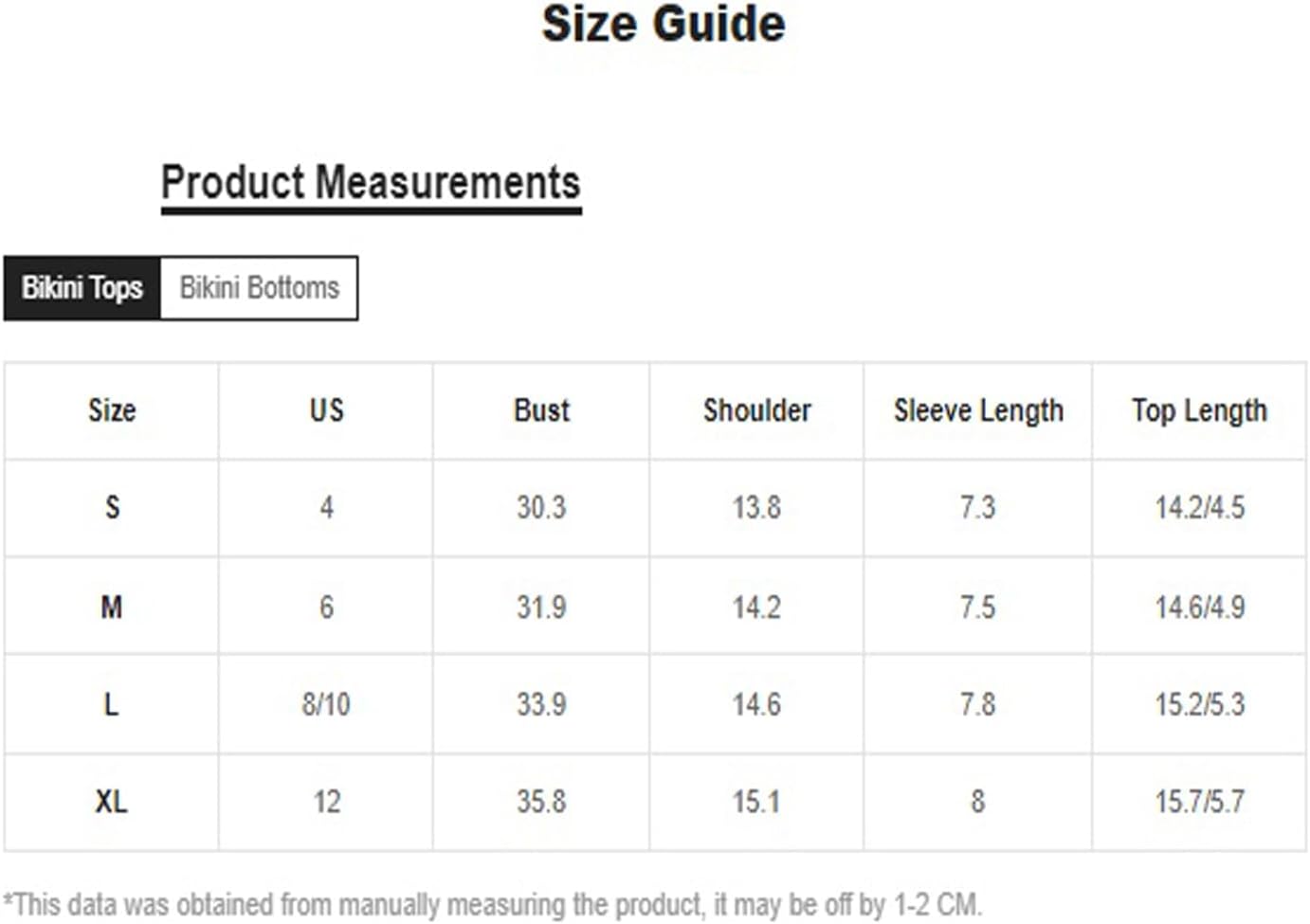
Task: Select the size S row label
Action: click(x=112, y=508)
